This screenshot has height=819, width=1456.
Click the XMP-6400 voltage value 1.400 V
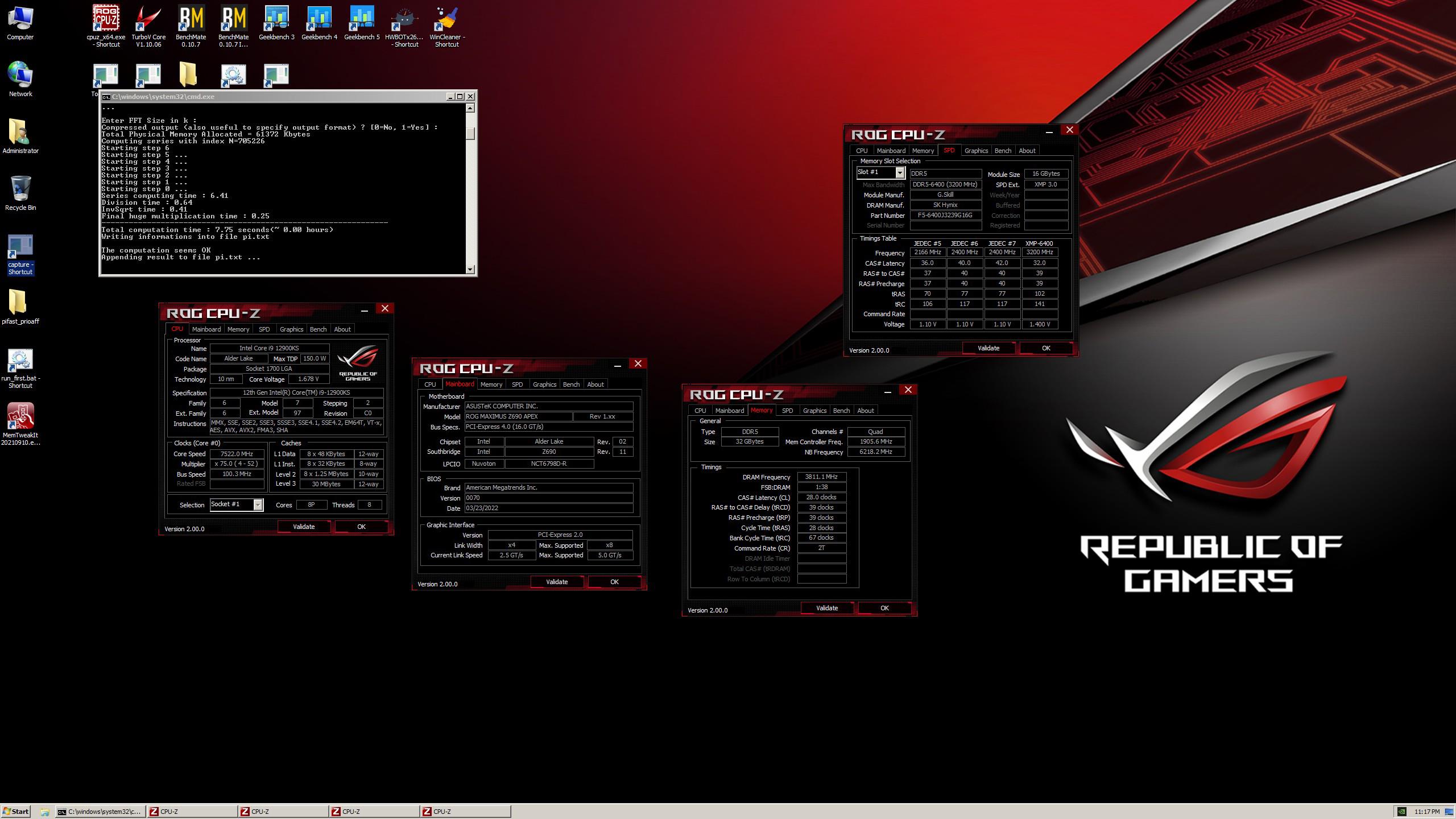point(1040,324)
